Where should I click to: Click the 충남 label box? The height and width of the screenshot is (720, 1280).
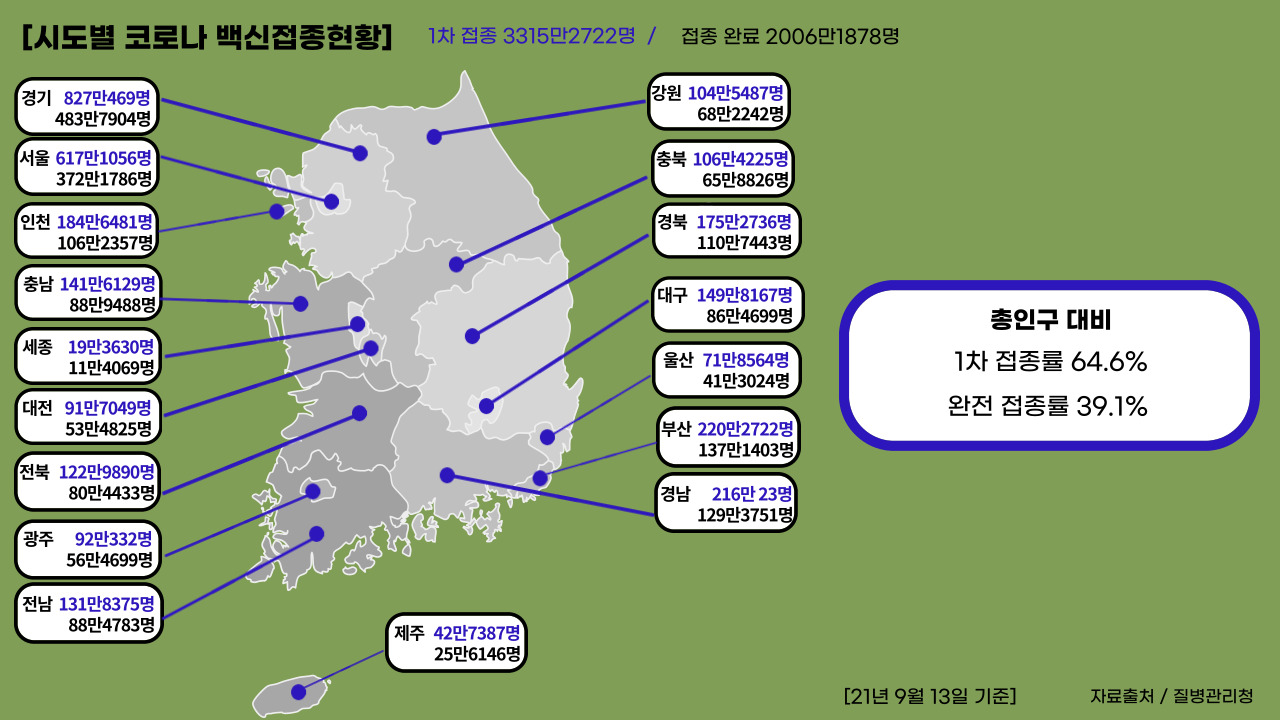(88, 293)
